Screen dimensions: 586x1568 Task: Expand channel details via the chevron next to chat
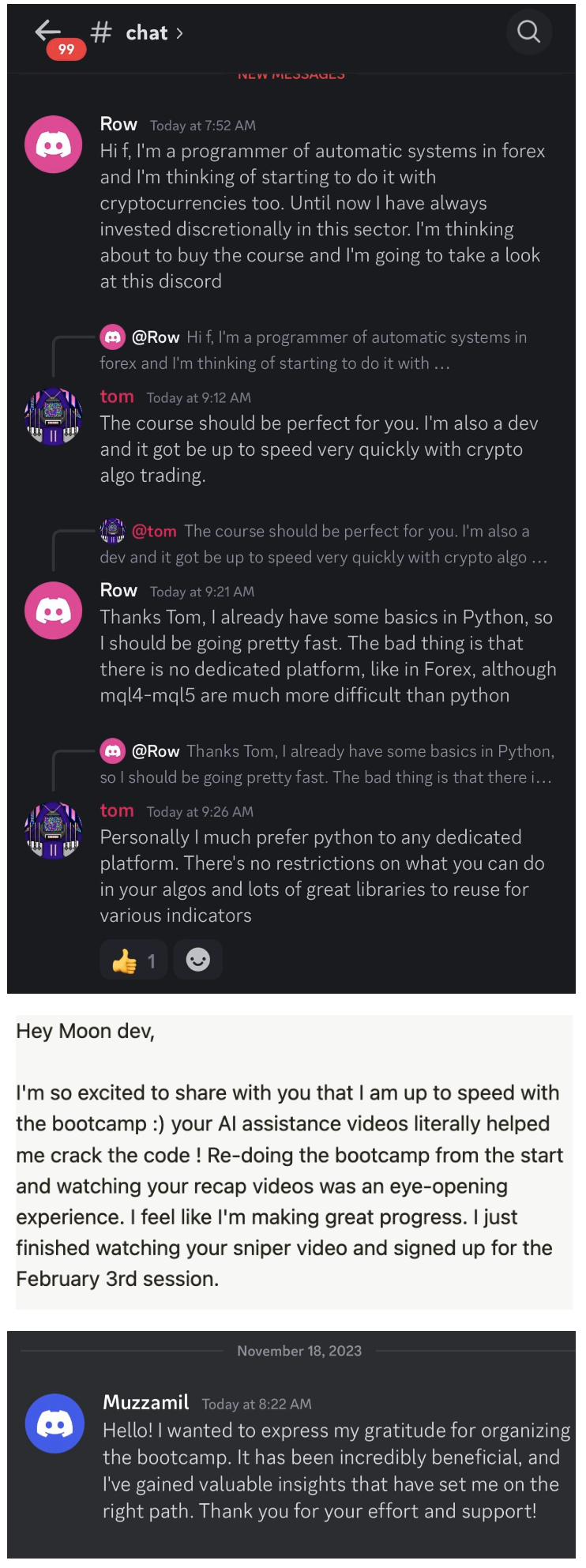178,32
